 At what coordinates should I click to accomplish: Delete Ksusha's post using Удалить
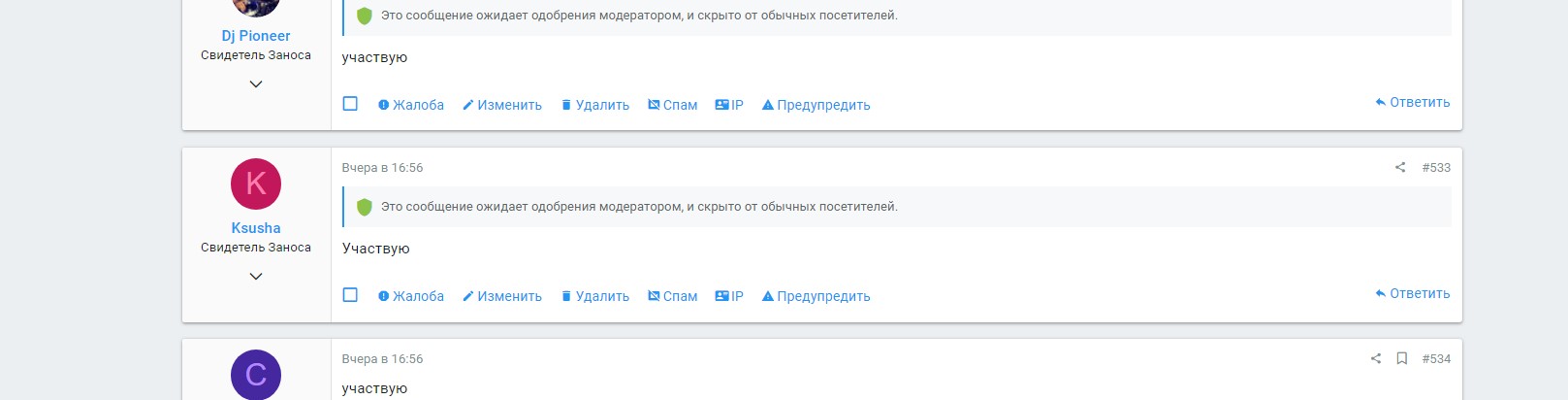tap(595, 296)
